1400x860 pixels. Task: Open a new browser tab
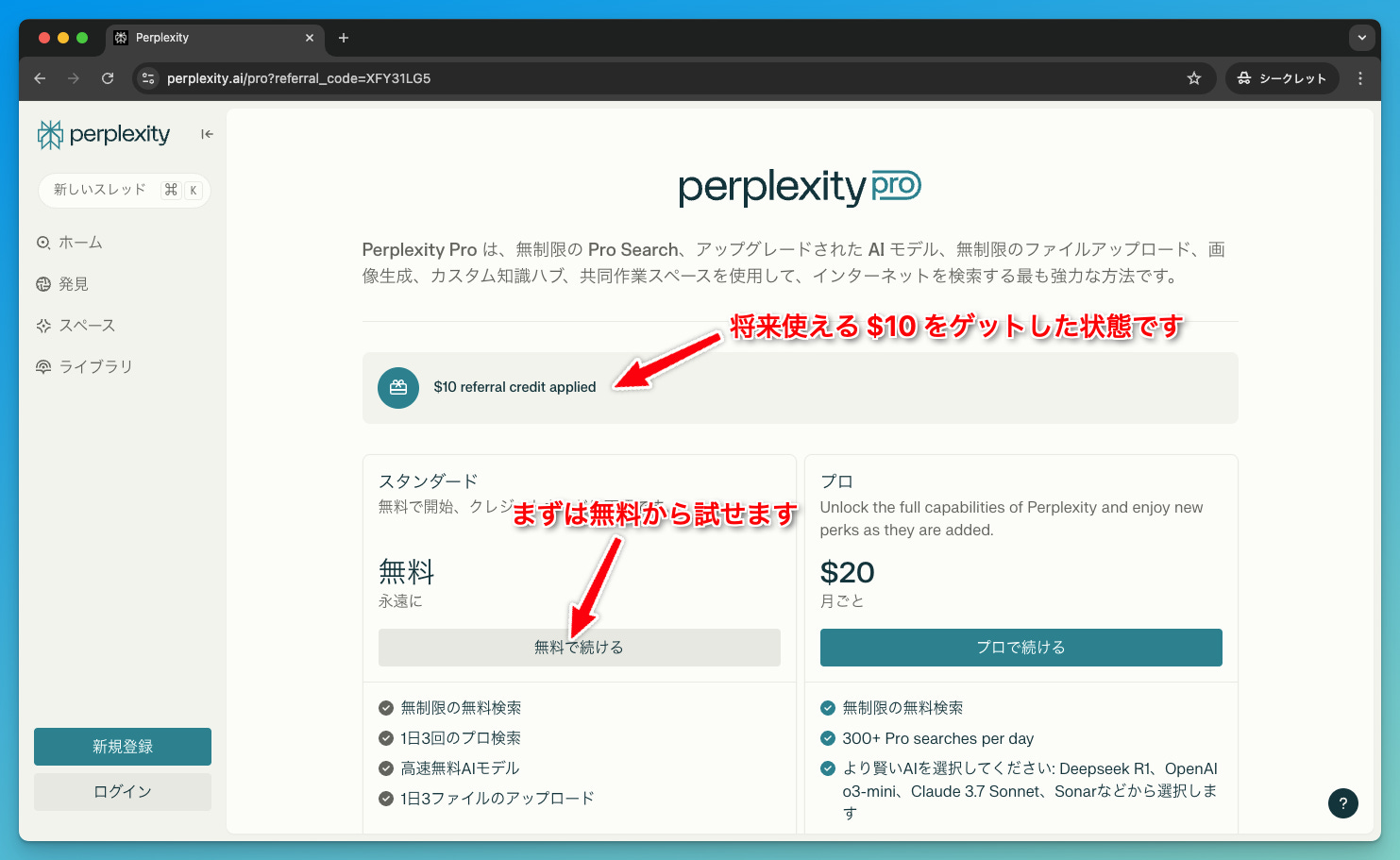coord(344,38)
